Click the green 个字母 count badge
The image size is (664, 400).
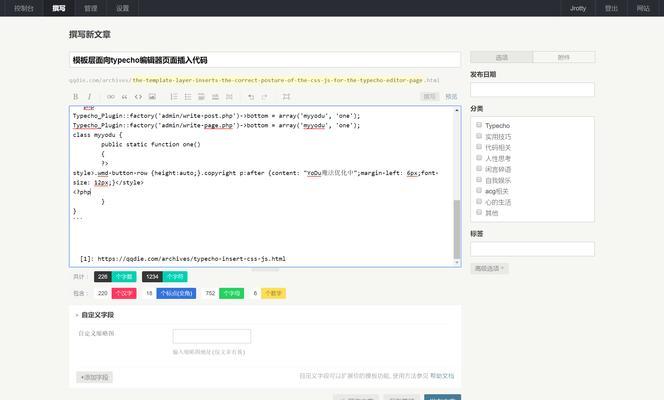231,293
